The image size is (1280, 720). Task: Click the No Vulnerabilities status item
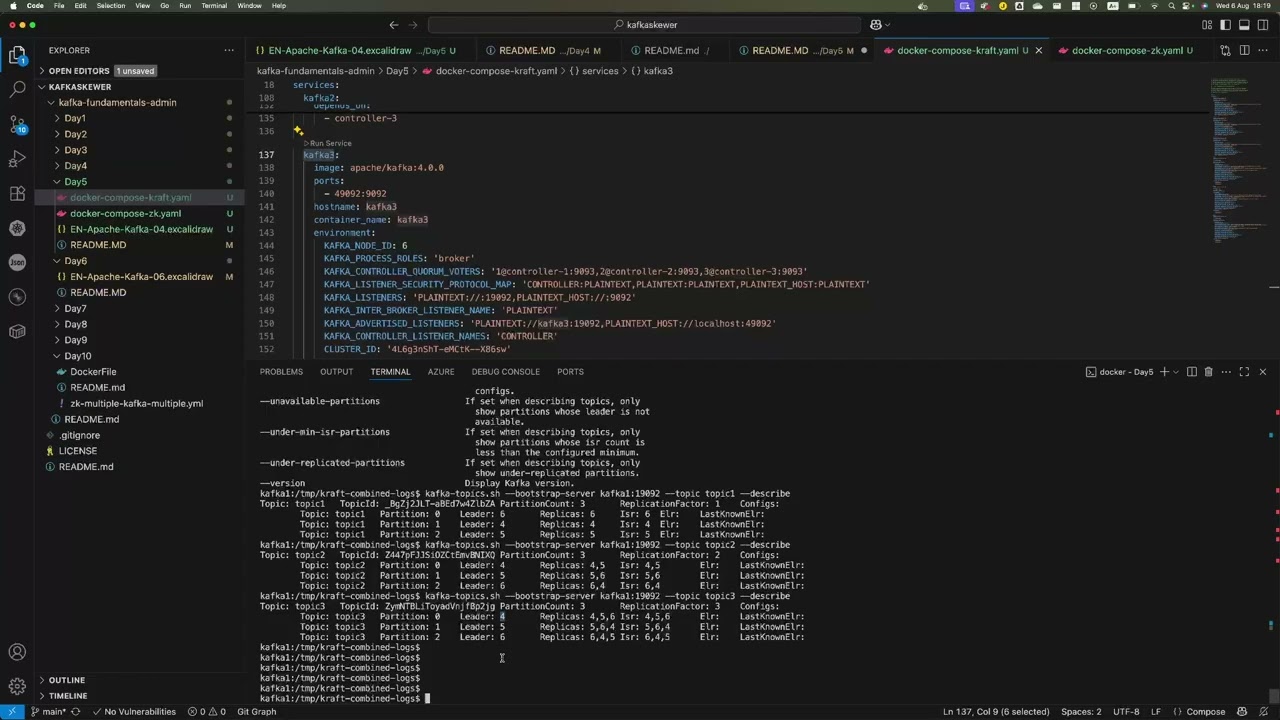[134, 712]
